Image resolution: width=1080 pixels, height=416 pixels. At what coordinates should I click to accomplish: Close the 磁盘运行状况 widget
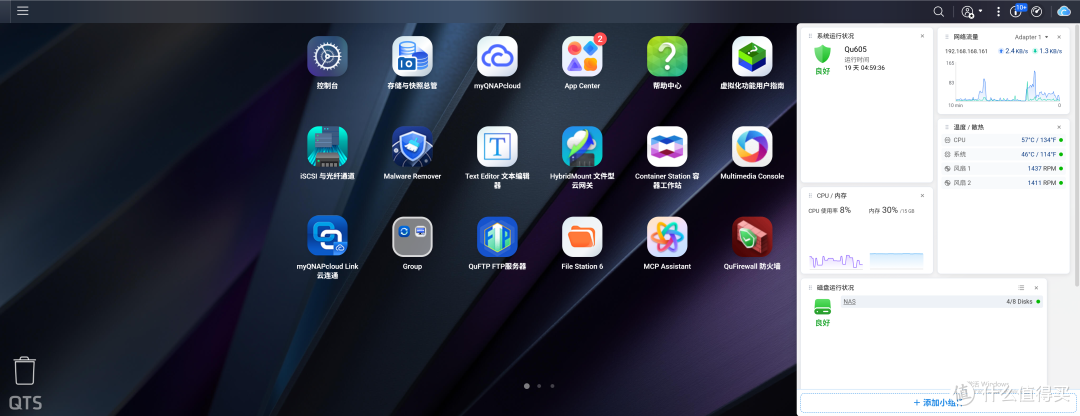1036,287
